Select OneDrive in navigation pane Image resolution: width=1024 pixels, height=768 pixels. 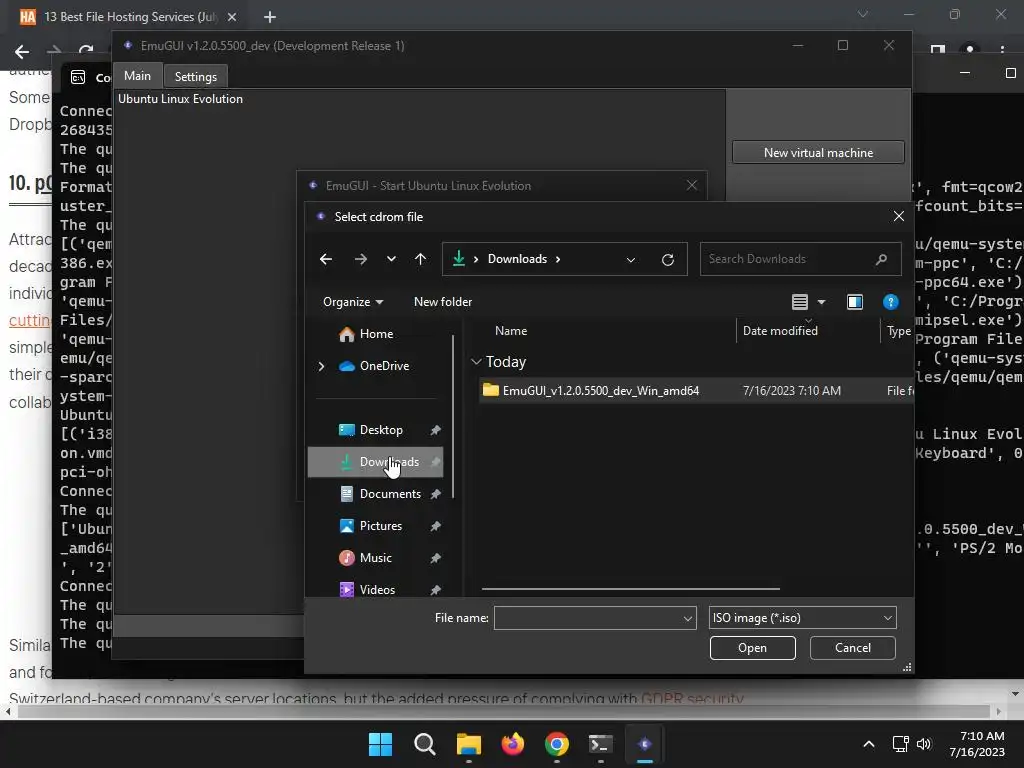click(384, 366)
